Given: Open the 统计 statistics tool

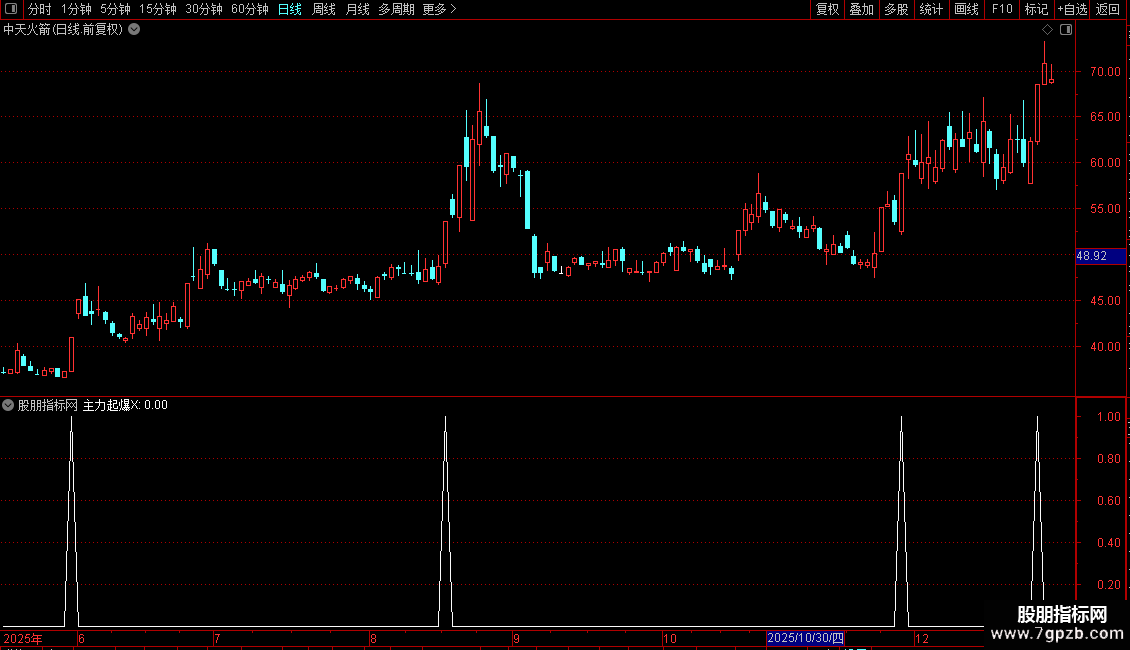Looking at the screenshot, I should 931,9.
